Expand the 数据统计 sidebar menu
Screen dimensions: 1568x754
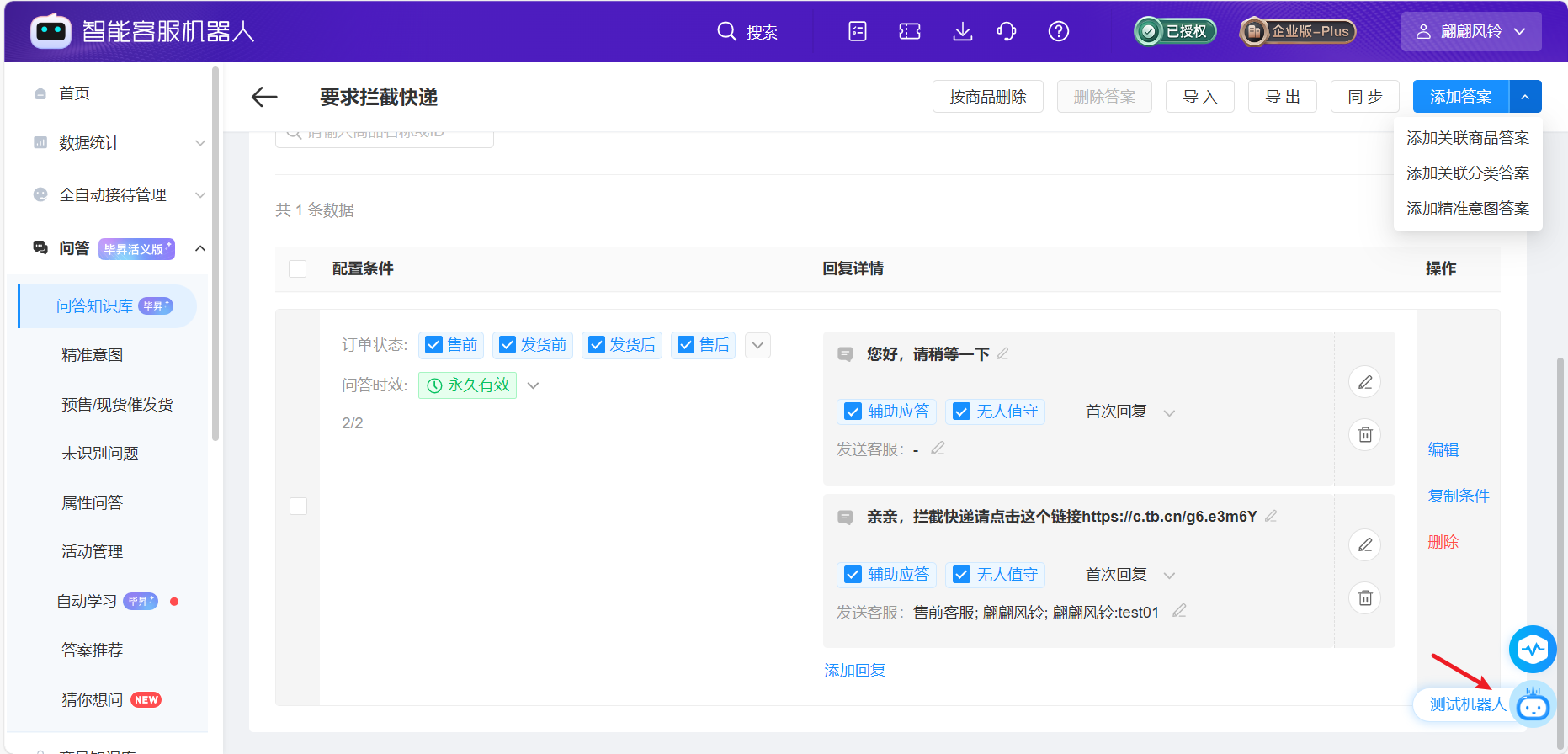[200, 142]
